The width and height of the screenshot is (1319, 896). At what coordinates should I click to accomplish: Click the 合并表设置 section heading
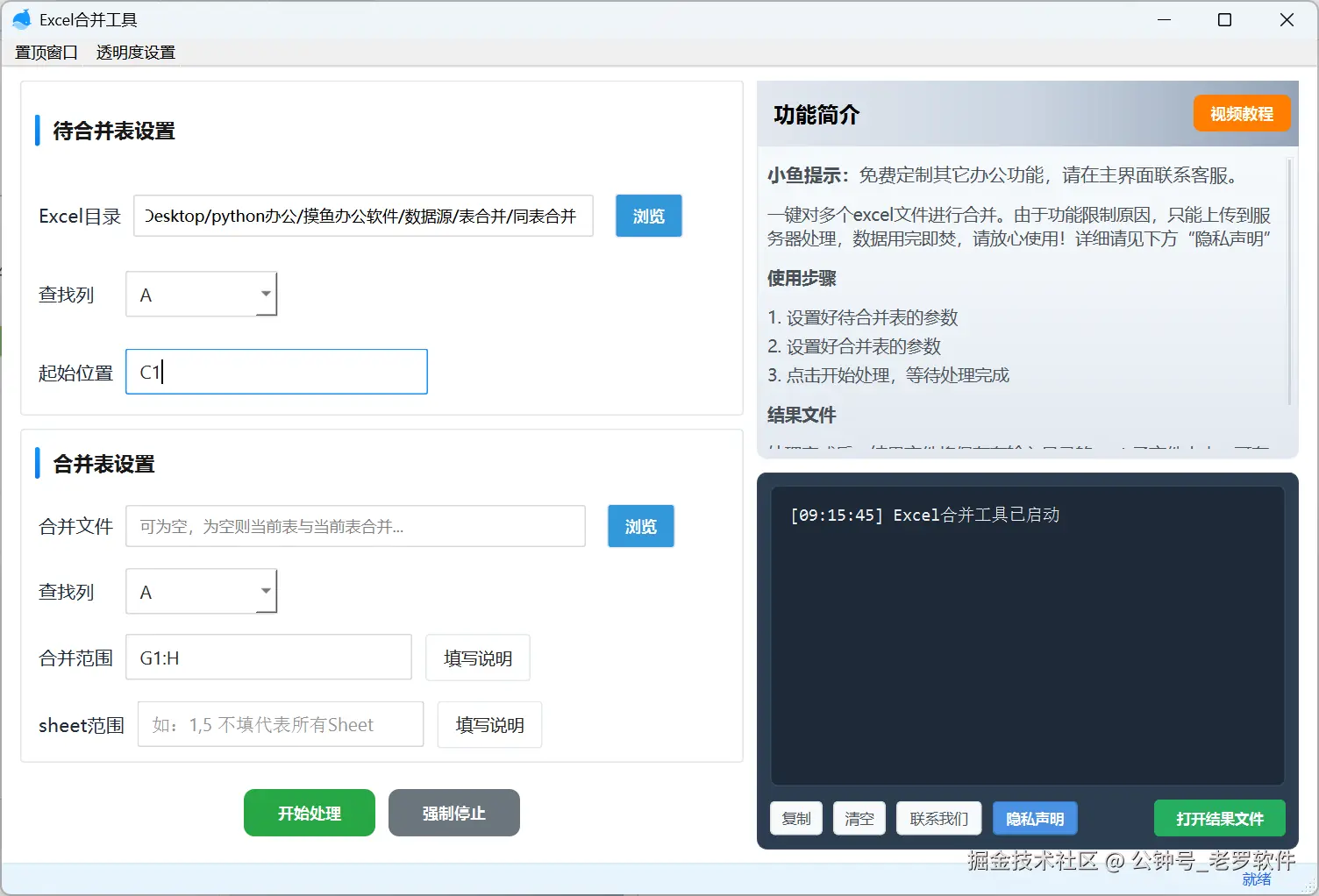[103, 464]
